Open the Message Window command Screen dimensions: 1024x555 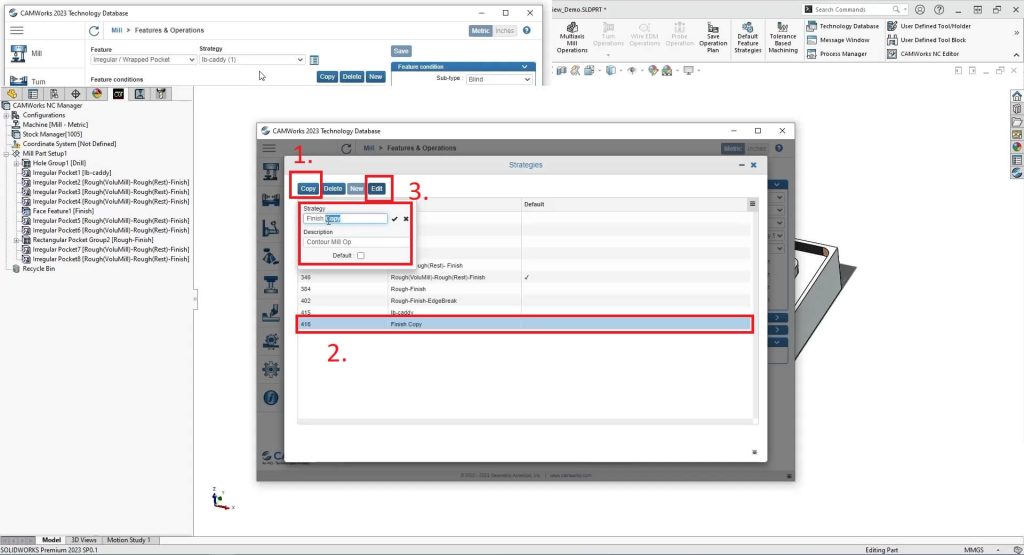[x=837, y=40]
